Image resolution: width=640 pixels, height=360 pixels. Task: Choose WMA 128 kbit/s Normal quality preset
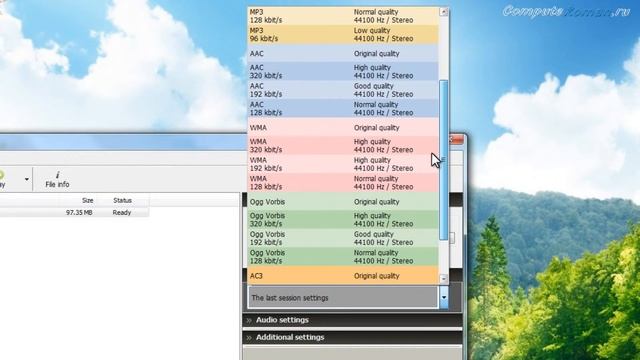coord(343,182)
